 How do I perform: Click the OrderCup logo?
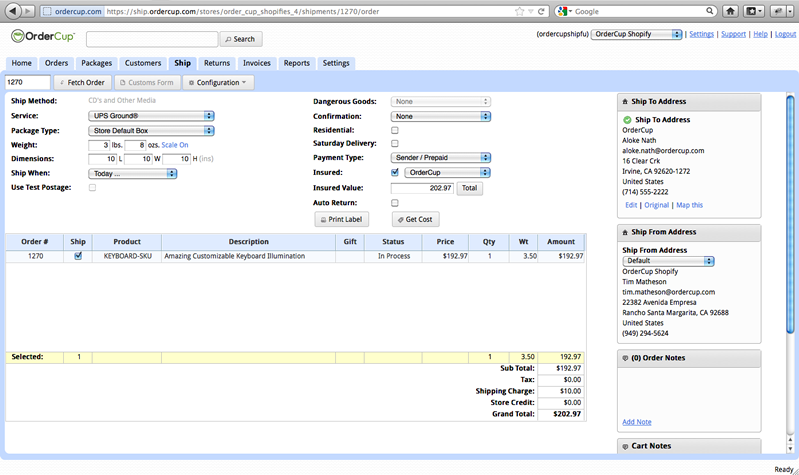[43, 36]
